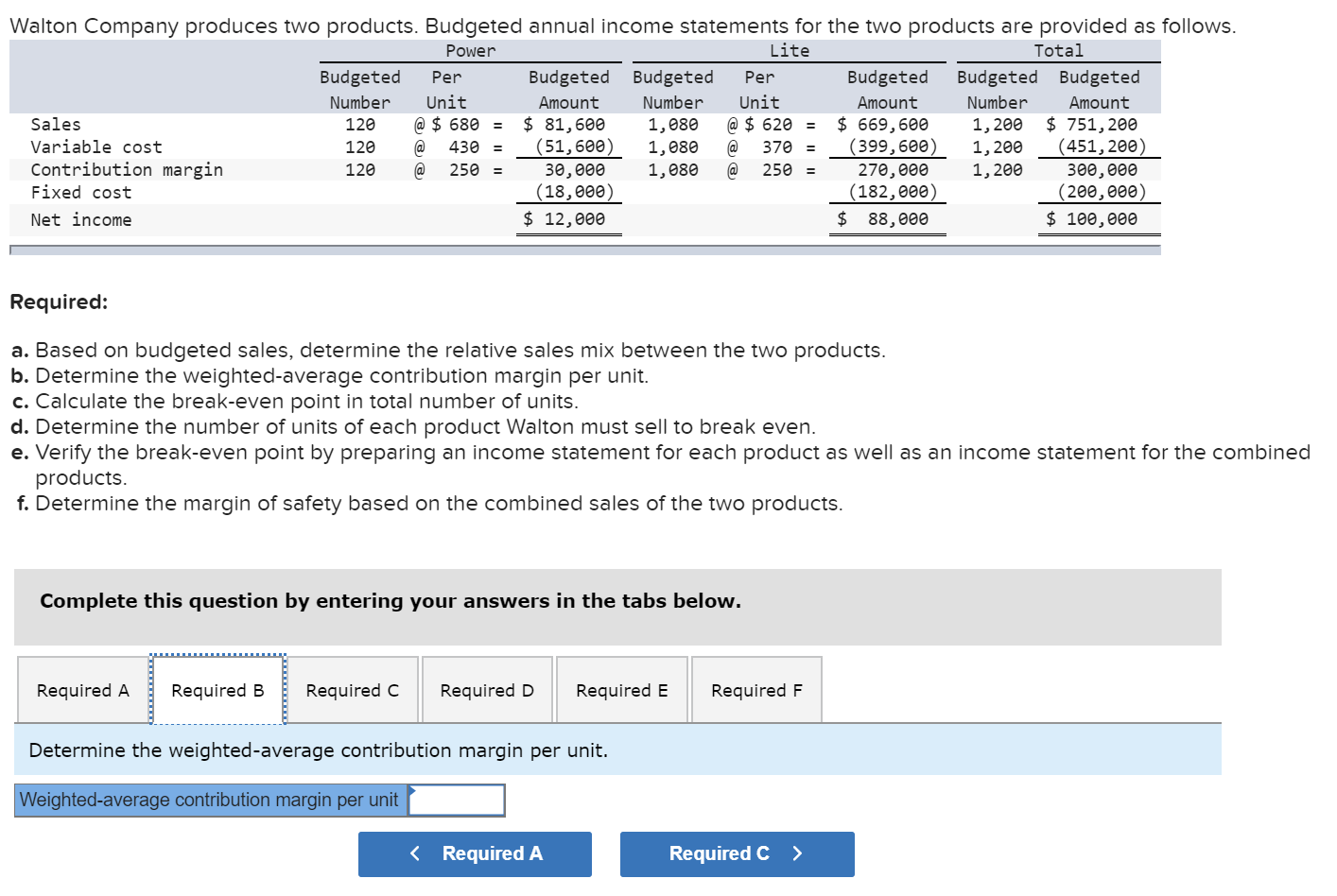The height and width of the screenshot is (896, 1337).
Task: Click Power contribution margin 30,000
Action: 575,170
